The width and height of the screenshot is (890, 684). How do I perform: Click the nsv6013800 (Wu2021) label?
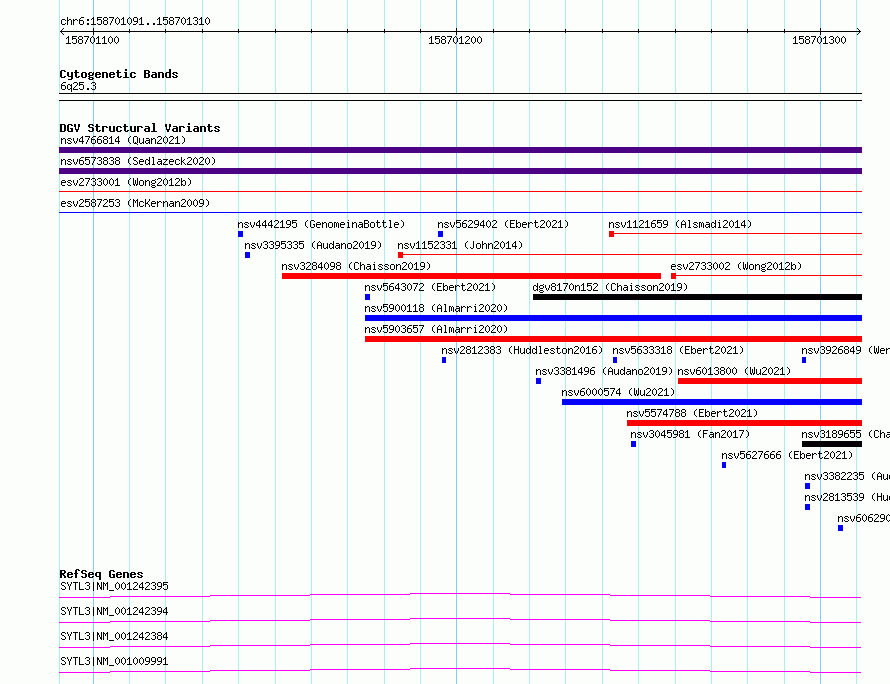tap(734, 371)
